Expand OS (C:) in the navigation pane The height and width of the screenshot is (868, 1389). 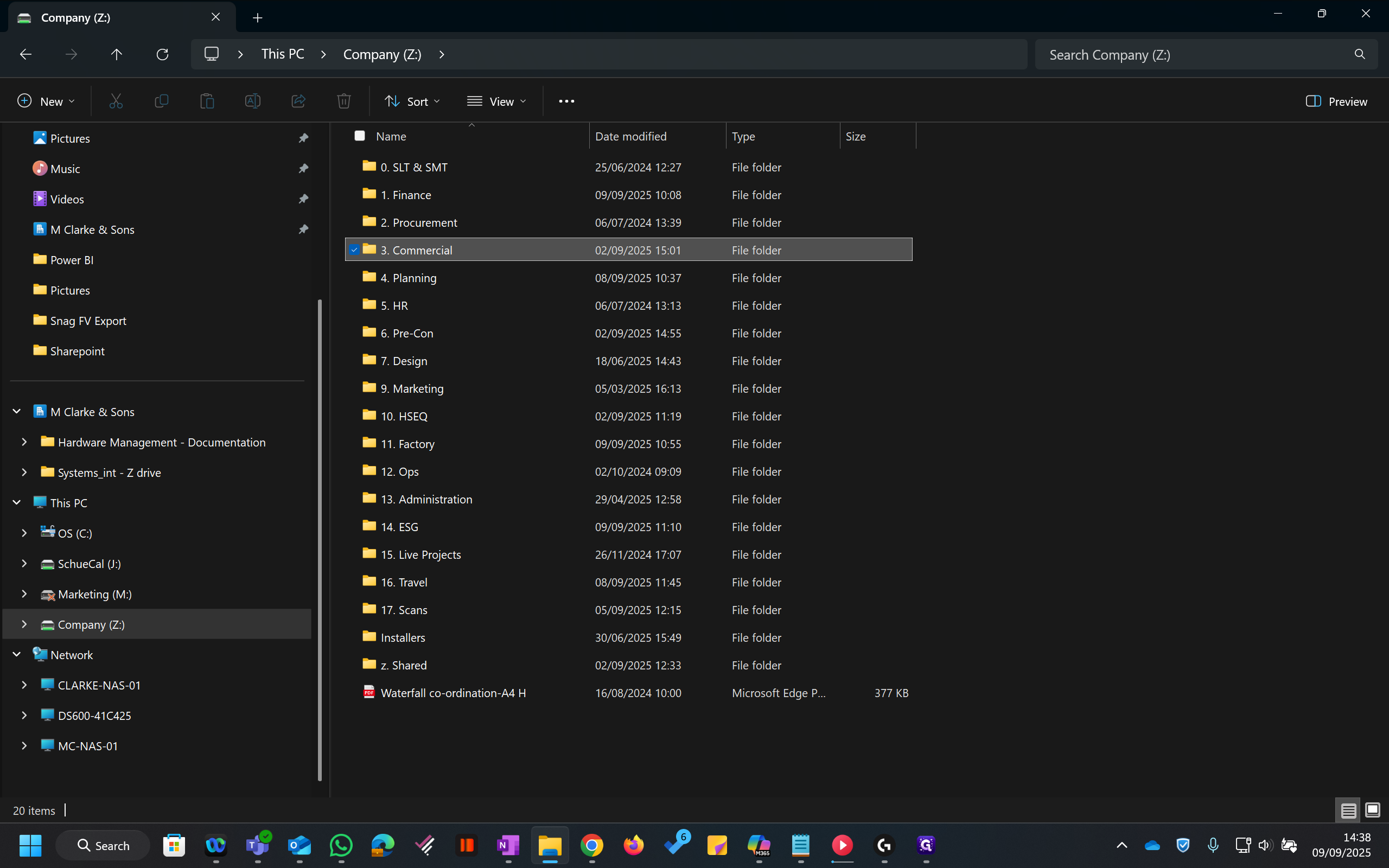pyautogui.click(x=24, y=533)
